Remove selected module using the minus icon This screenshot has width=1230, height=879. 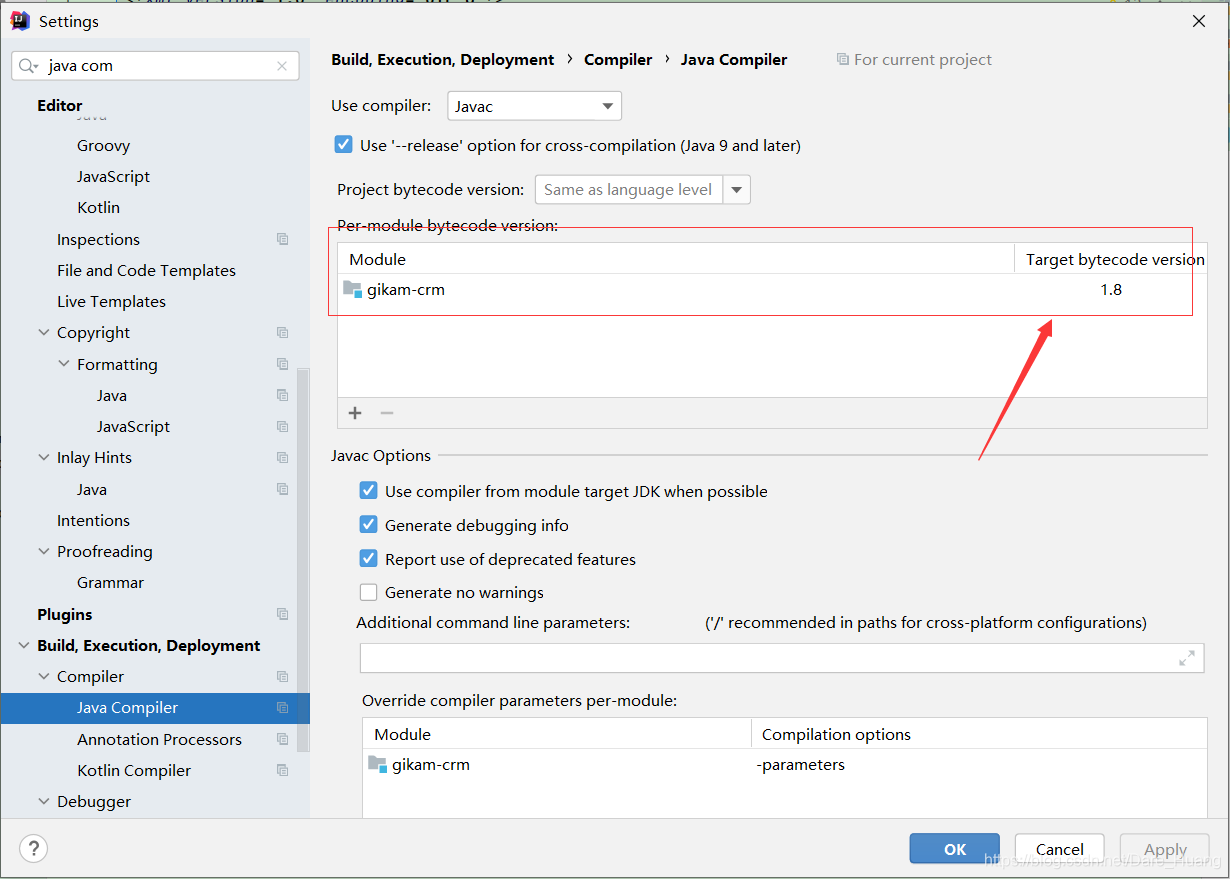(386, 412)
